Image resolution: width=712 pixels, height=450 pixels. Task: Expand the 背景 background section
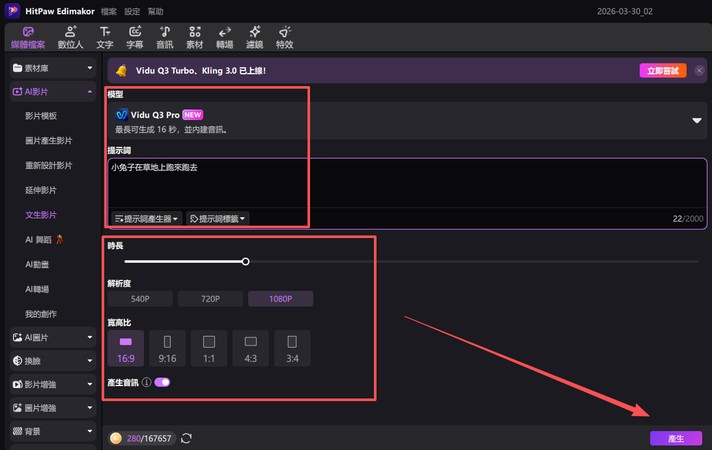(53, 431)
